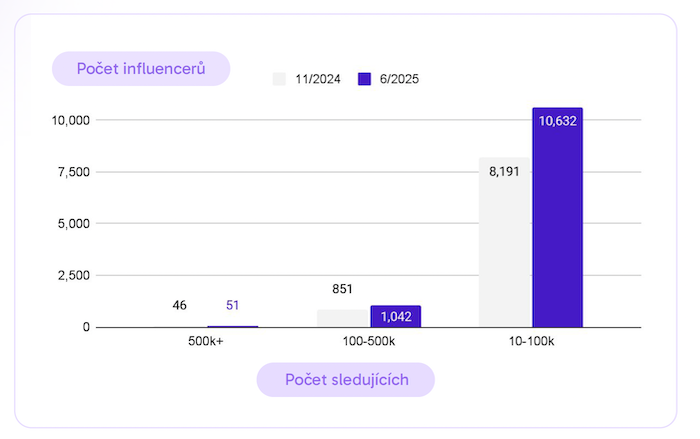700x439 pixels.
Task: Click the purple 1,042 bar for 100-500k
Action: (396, 317)
